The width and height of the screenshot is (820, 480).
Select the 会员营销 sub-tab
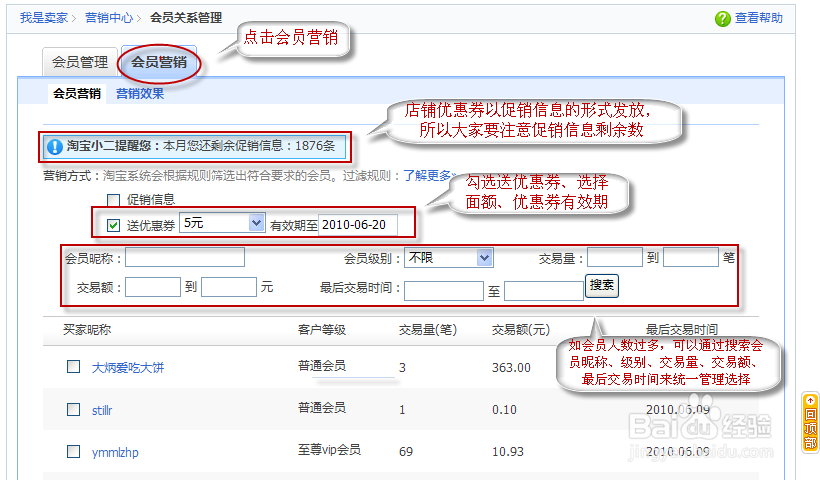[77, 94]
